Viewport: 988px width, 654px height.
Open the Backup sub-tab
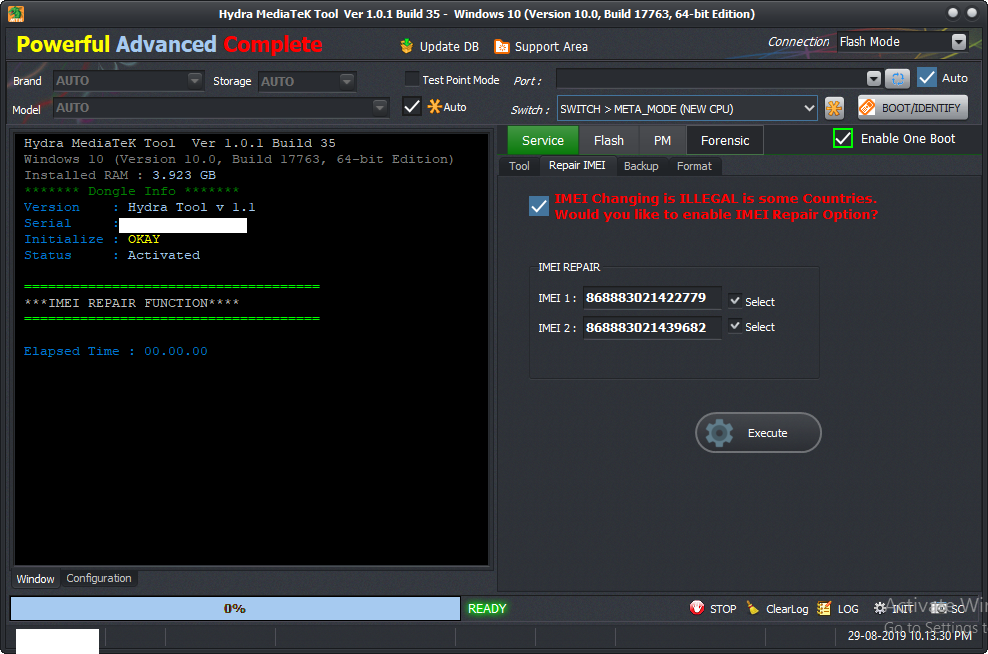coord(641,166)
